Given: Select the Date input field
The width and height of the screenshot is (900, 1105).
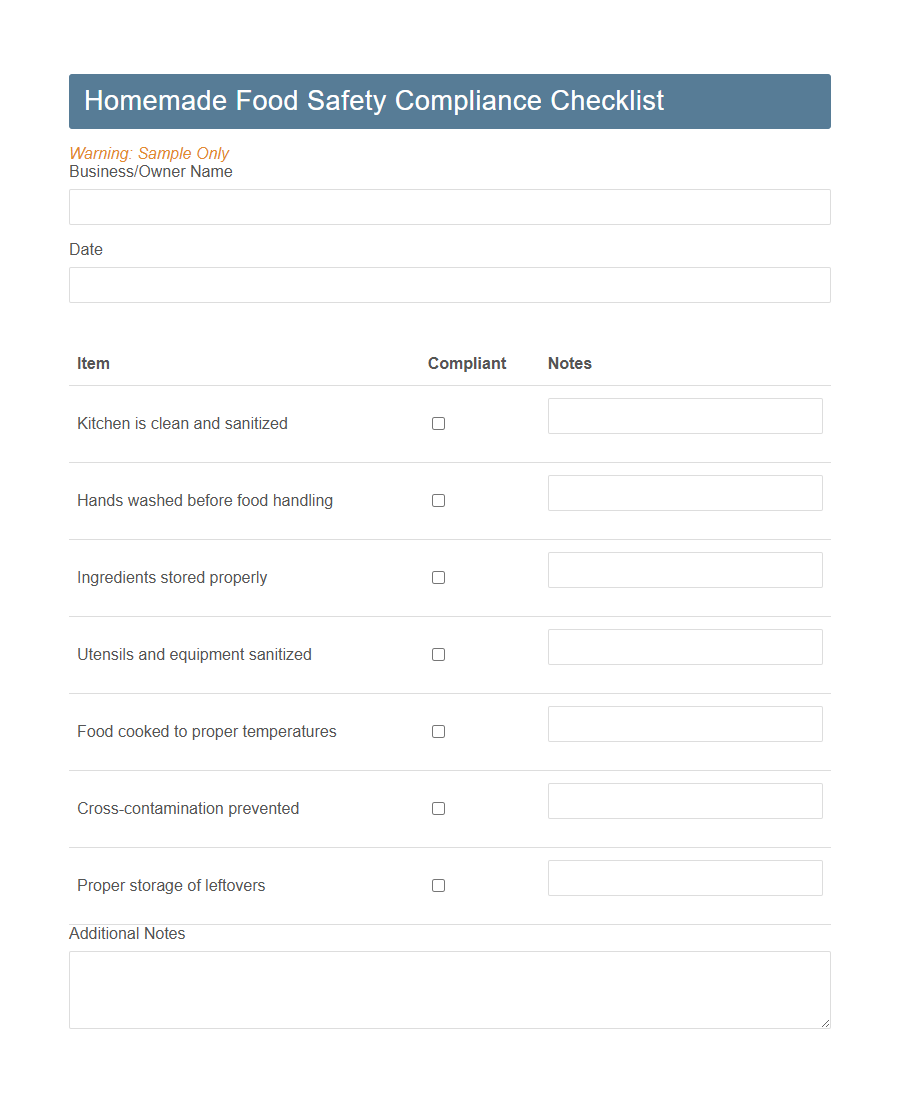Looking at the screenshot, I should click(x=449, y=285).
